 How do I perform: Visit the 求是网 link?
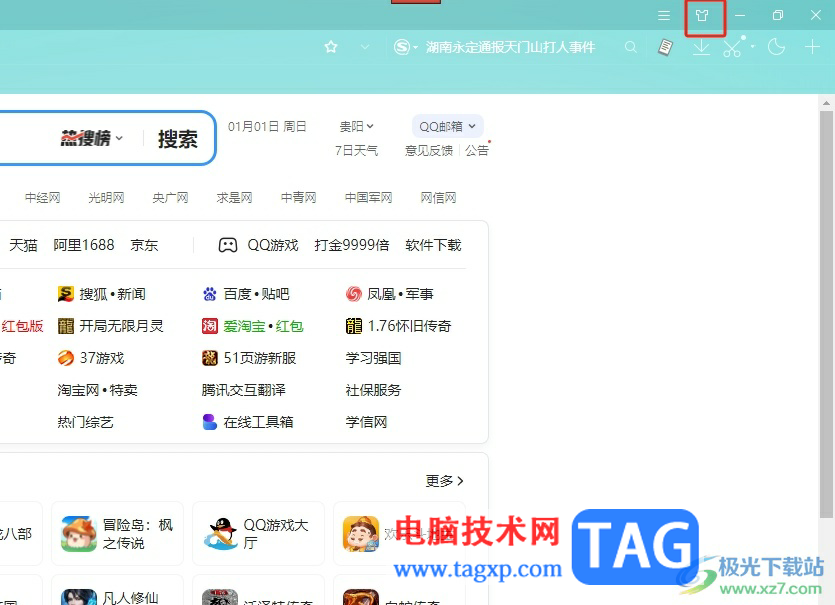234,198
